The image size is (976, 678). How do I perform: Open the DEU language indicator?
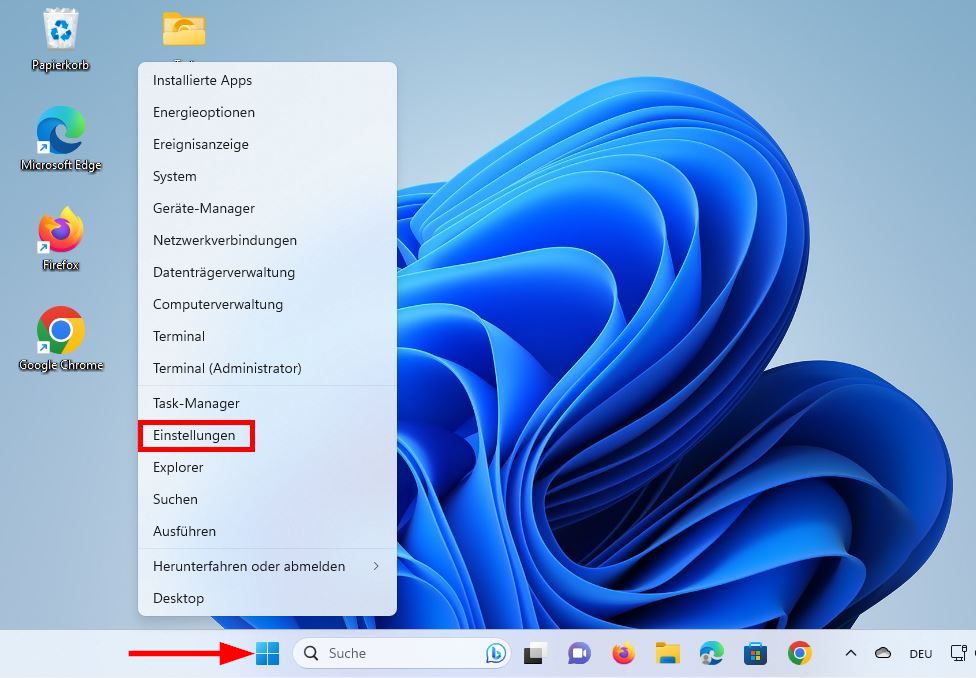919,653
